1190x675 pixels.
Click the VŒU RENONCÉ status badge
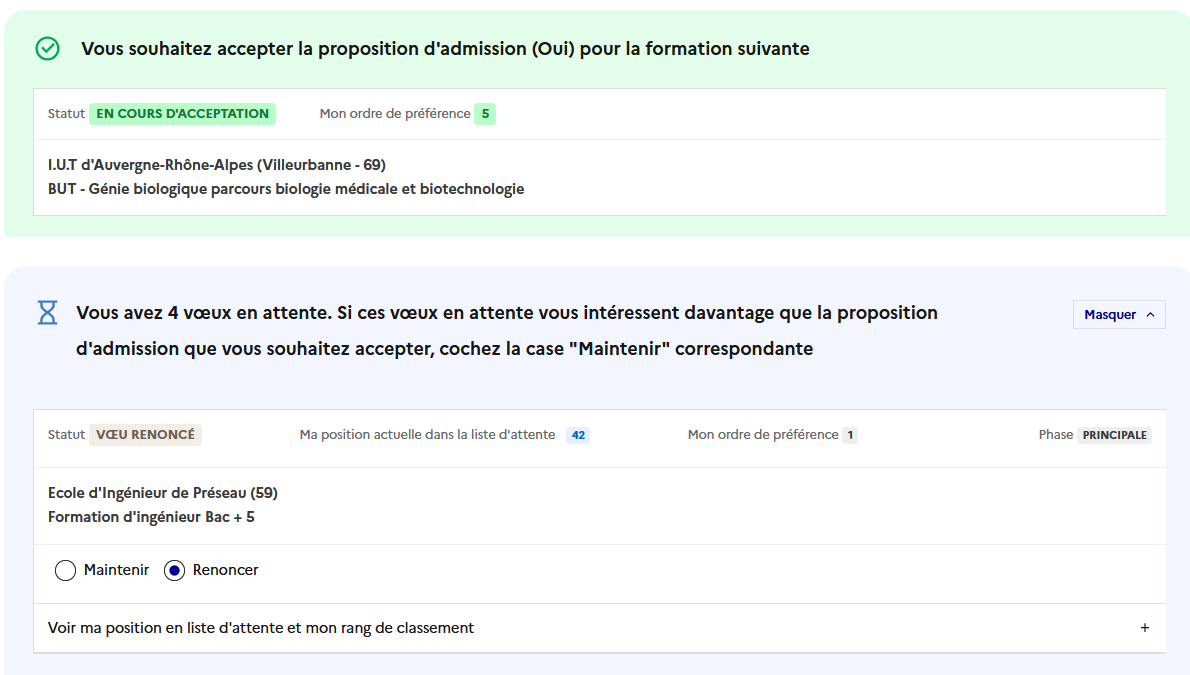pos(145,434)
